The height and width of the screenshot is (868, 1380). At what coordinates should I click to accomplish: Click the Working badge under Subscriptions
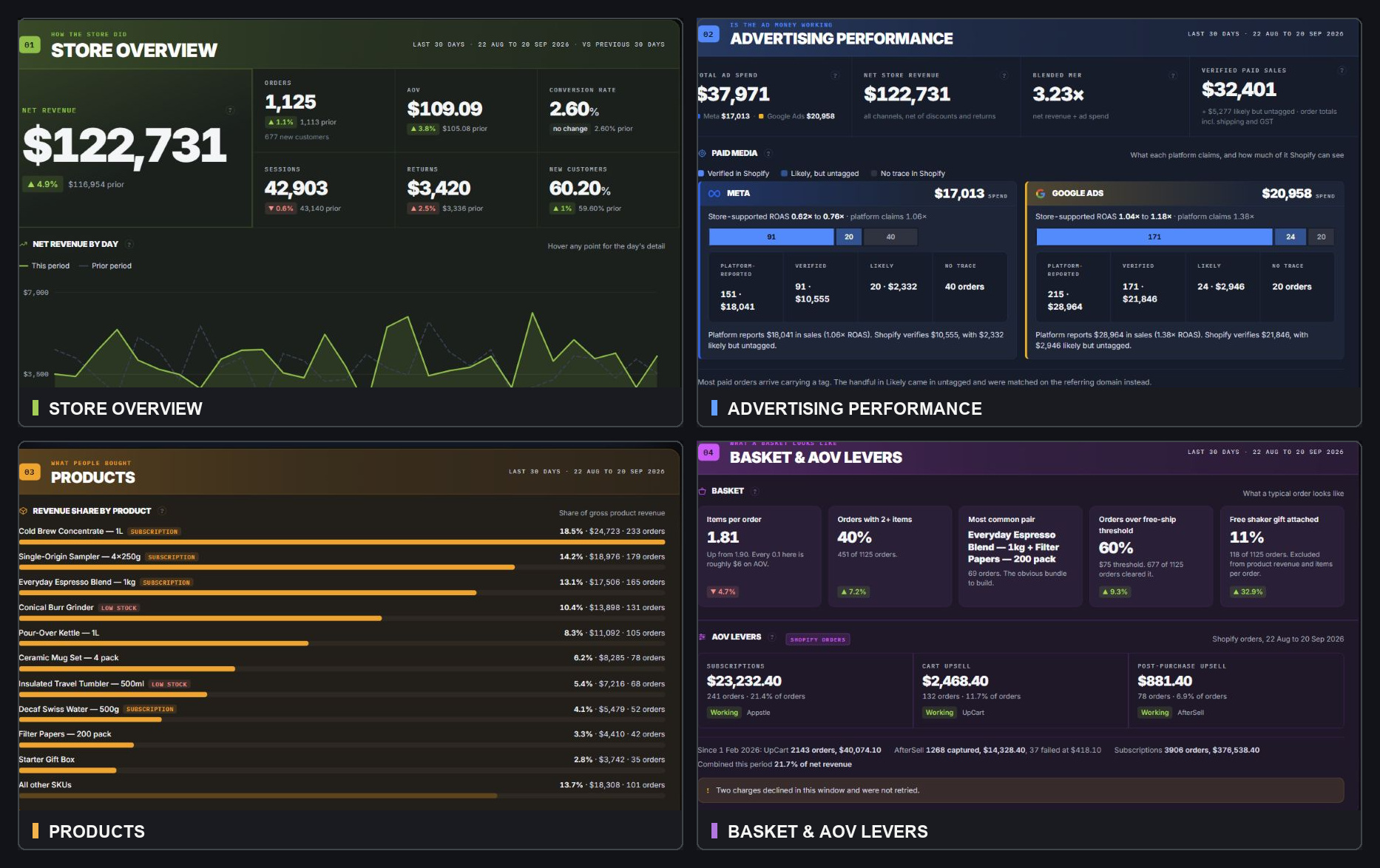[x=724, y=713]
